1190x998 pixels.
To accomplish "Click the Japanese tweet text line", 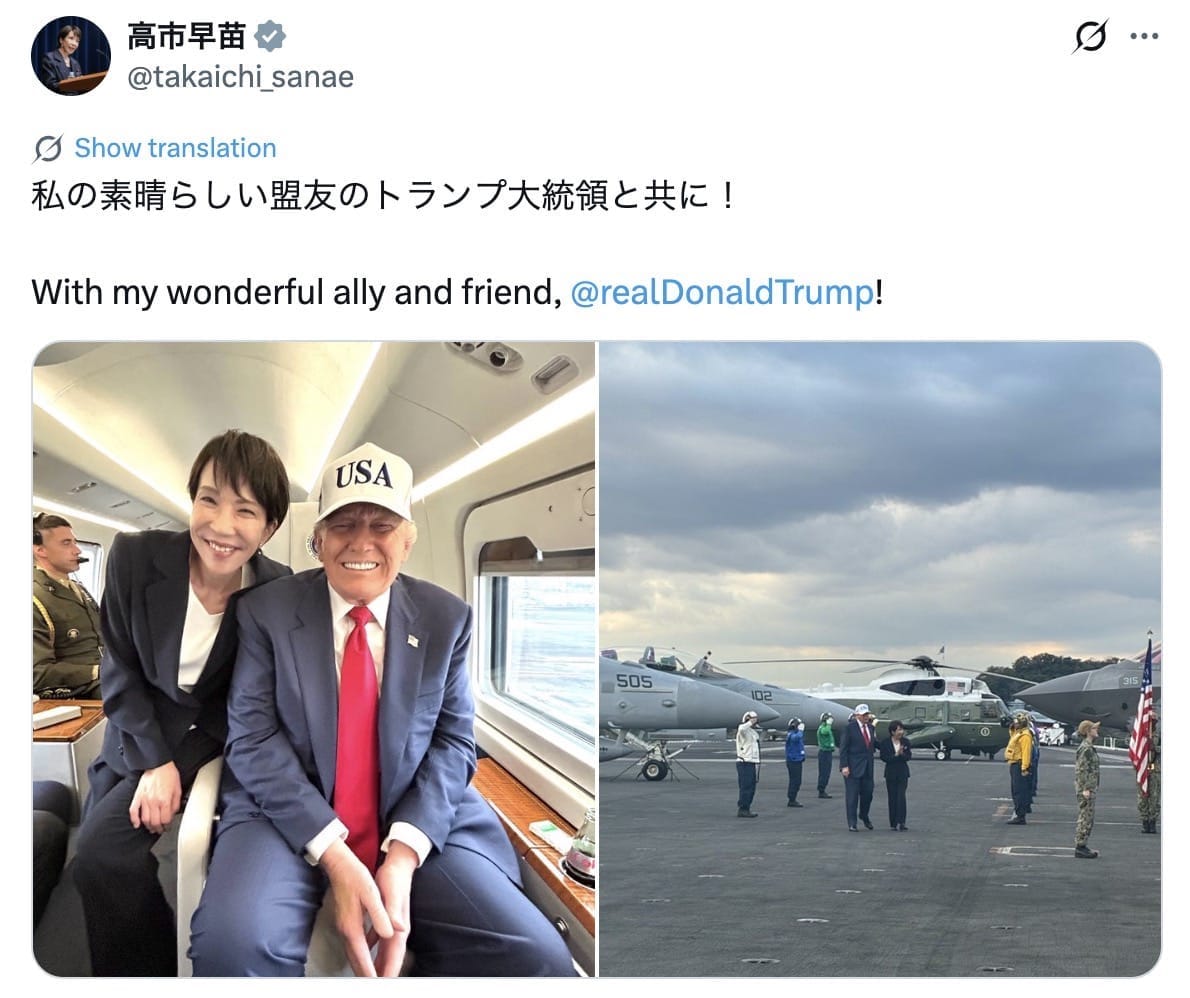I will click(383, 196).
